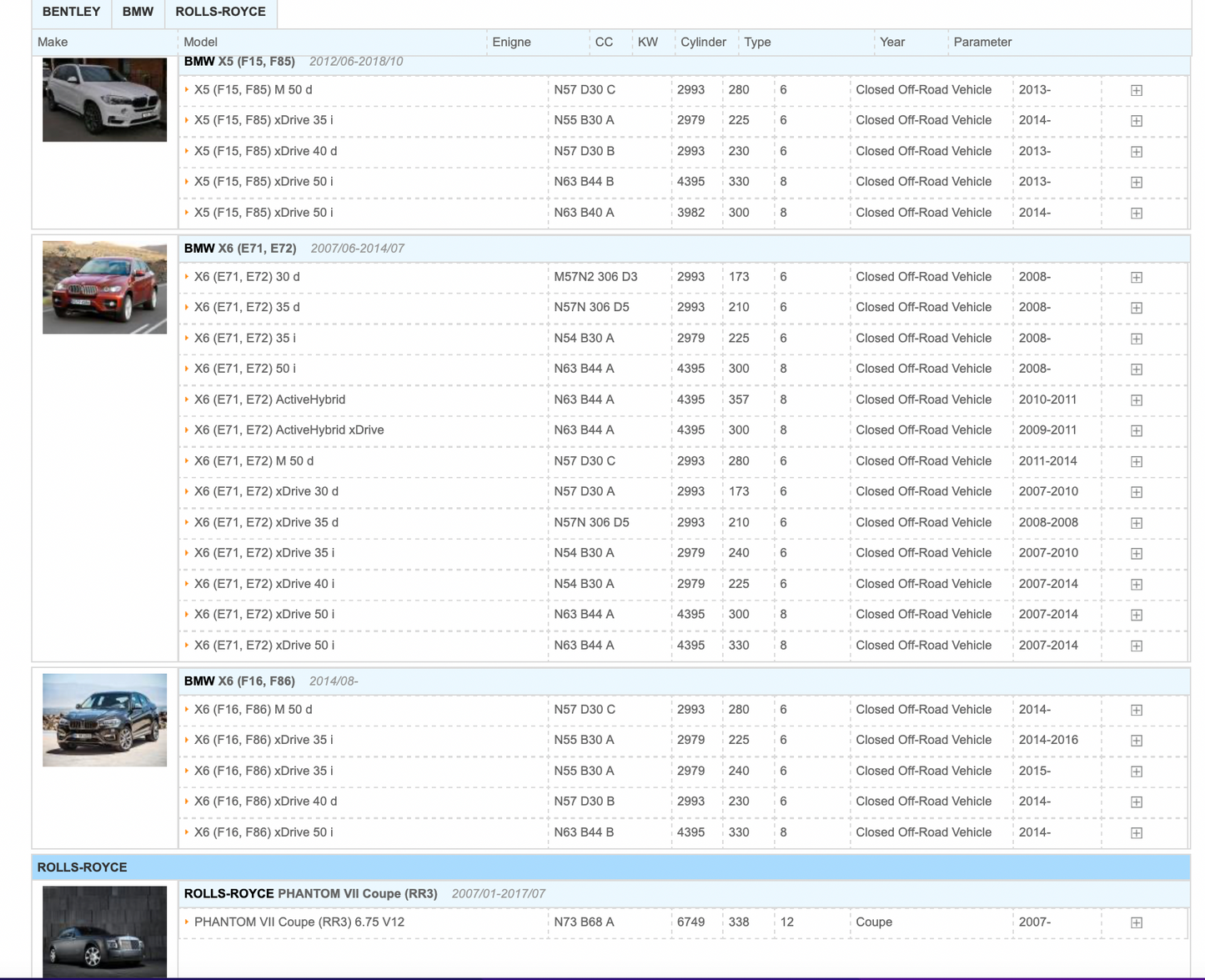Click year range 2014-2016

(1049, 741)
